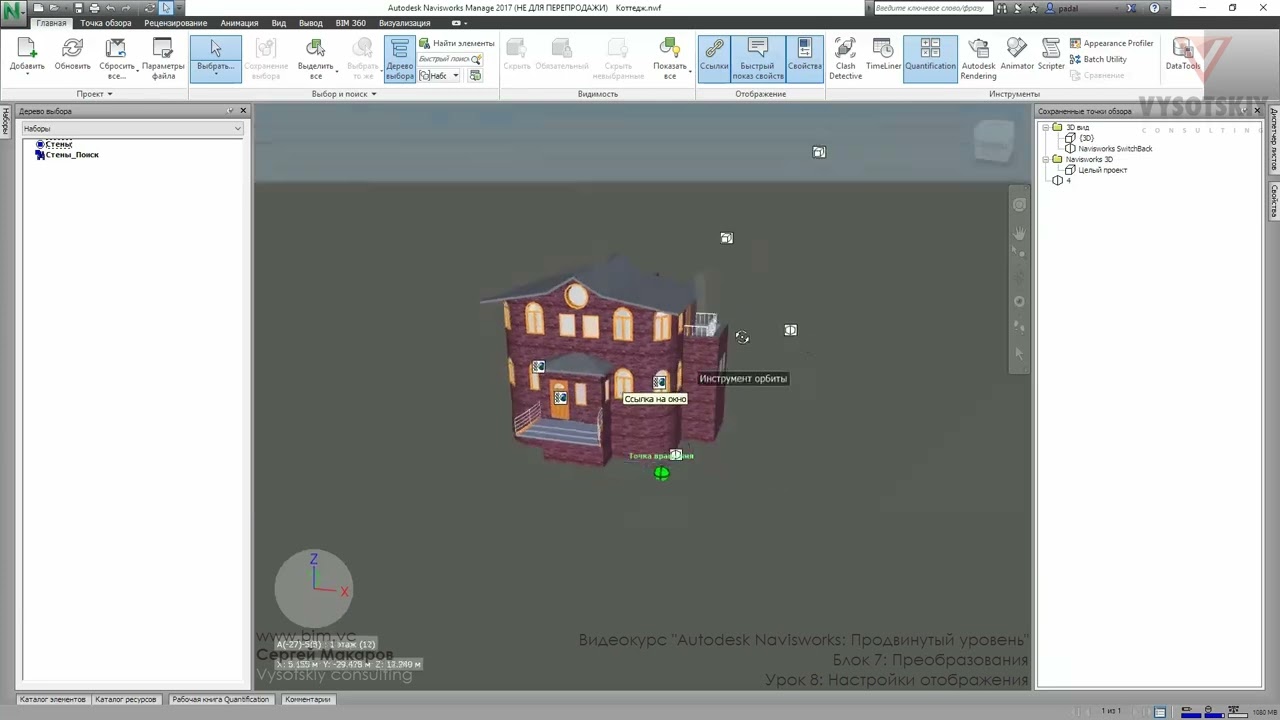Toggle Быстрый показ свойств quick properties
1280x720 pixels.
coord(757,60)
